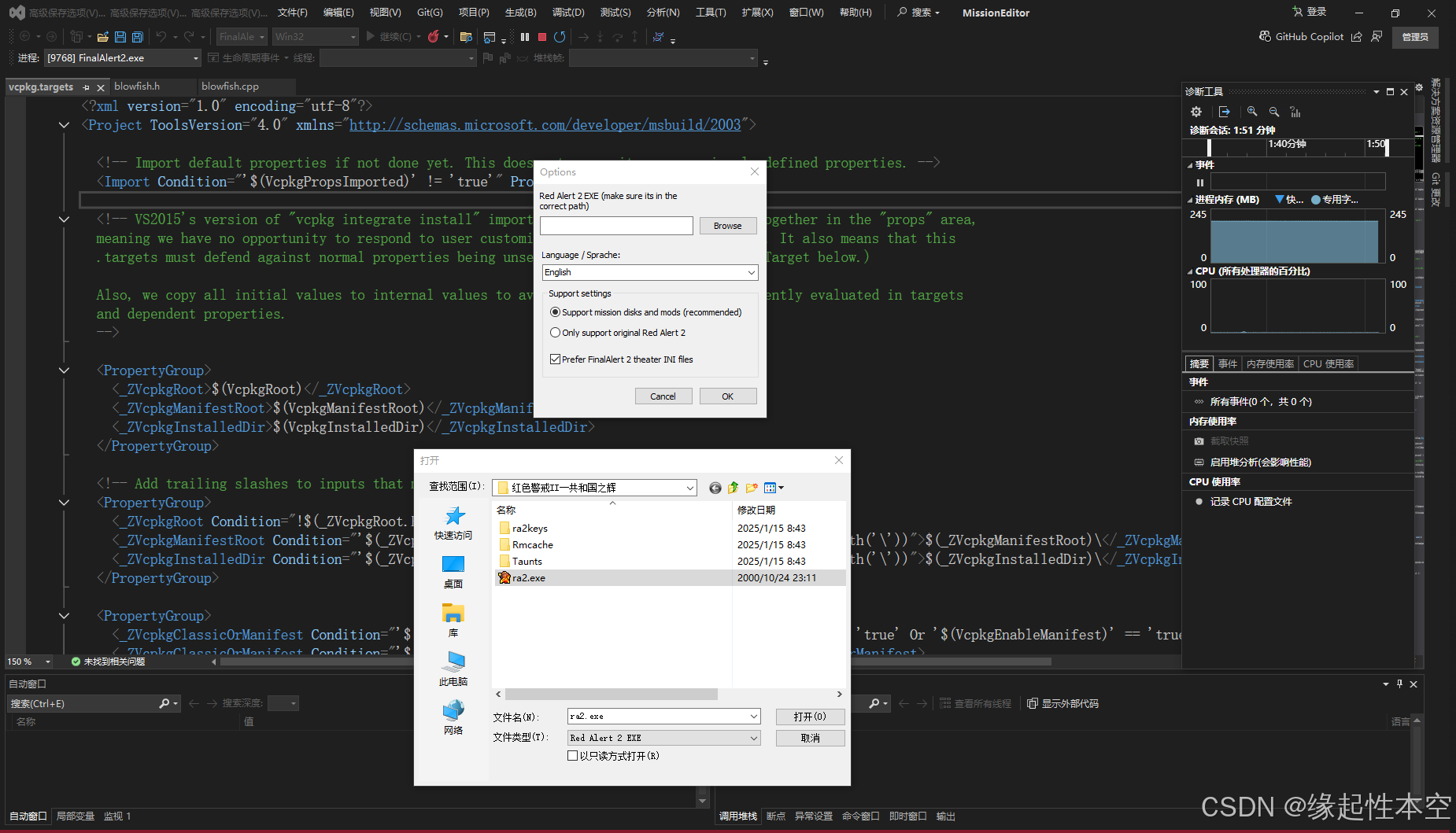This screenshot has width=1456, height=833.
Task: Select Support mission disks and mods option
Action: point(645,312)
